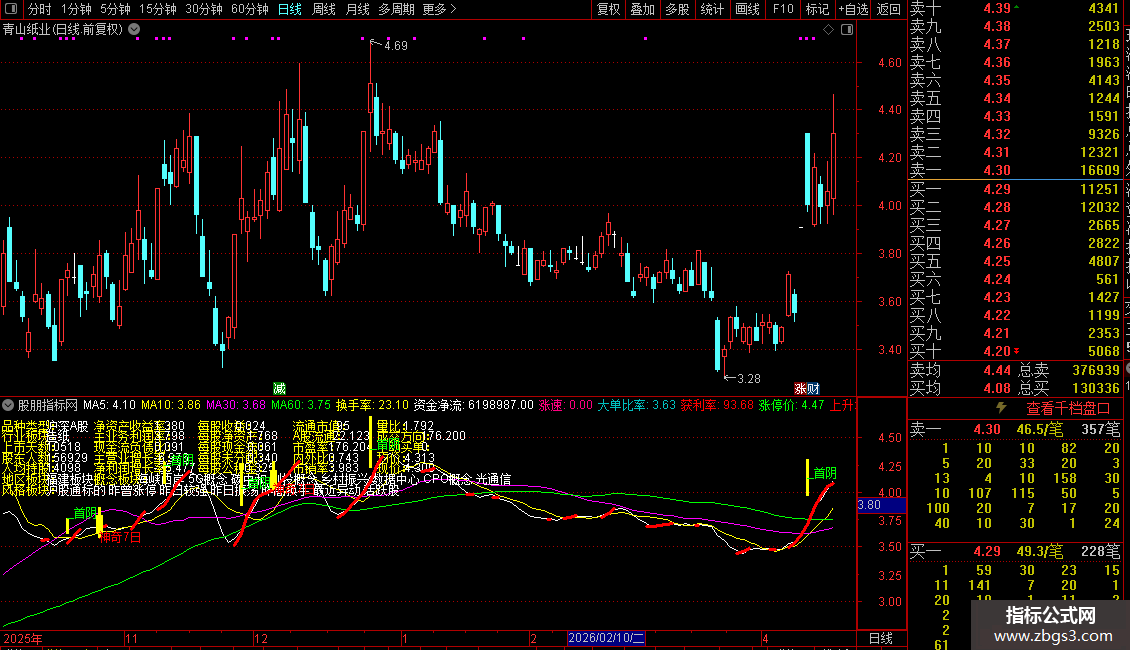
Task: Click the 卖均 4.44 average value
Action: click(997, 370)
